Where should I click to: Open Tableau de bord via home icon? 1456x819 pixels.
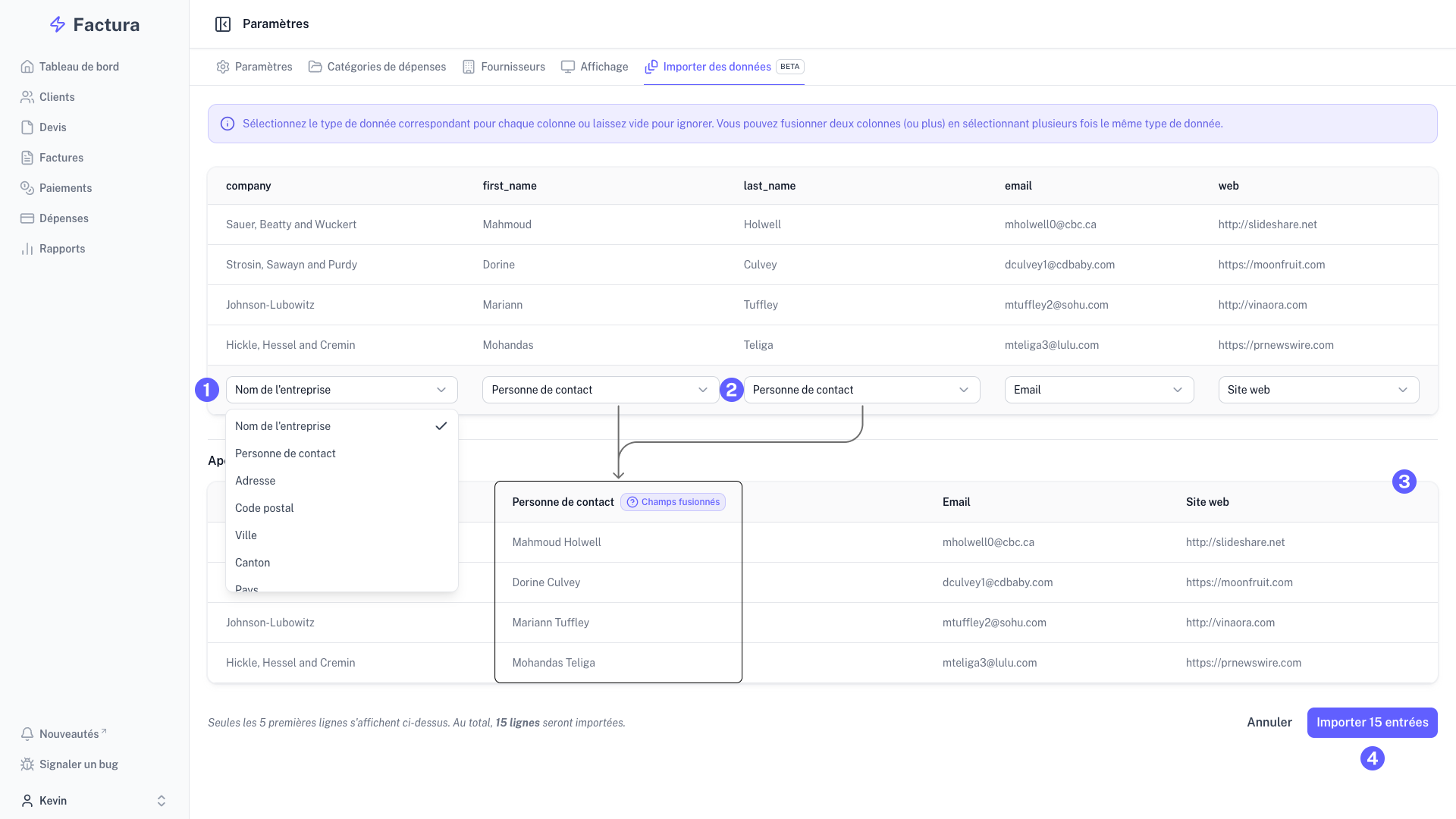pos(27,67)
